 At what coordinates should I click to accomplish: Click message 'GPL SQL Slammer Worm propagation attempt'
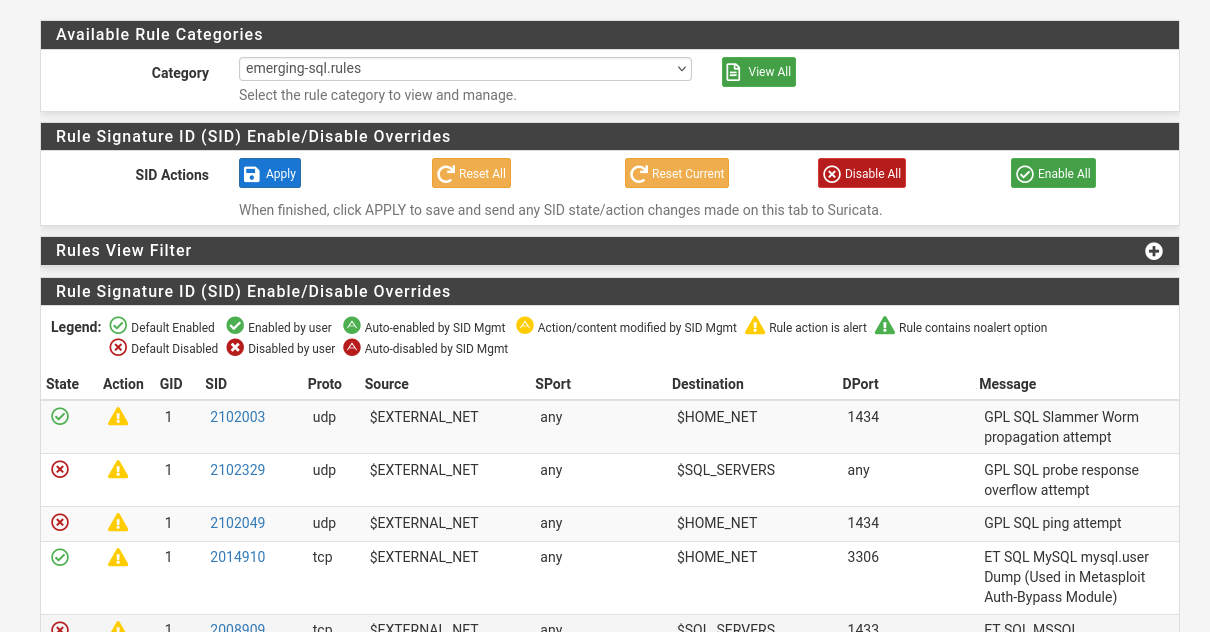tap(1061, 427)
